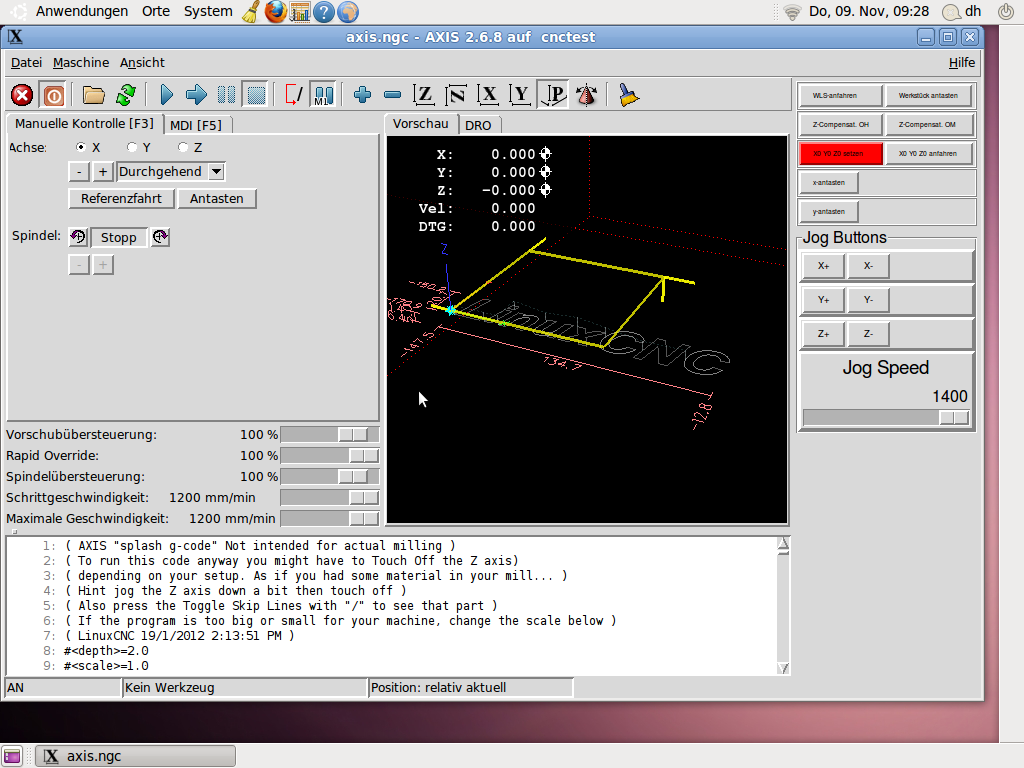Switch to Manuelle Kontrolle [F3] tab
This screenshot has width=1024, height=768.
click(x=84, y=123)
